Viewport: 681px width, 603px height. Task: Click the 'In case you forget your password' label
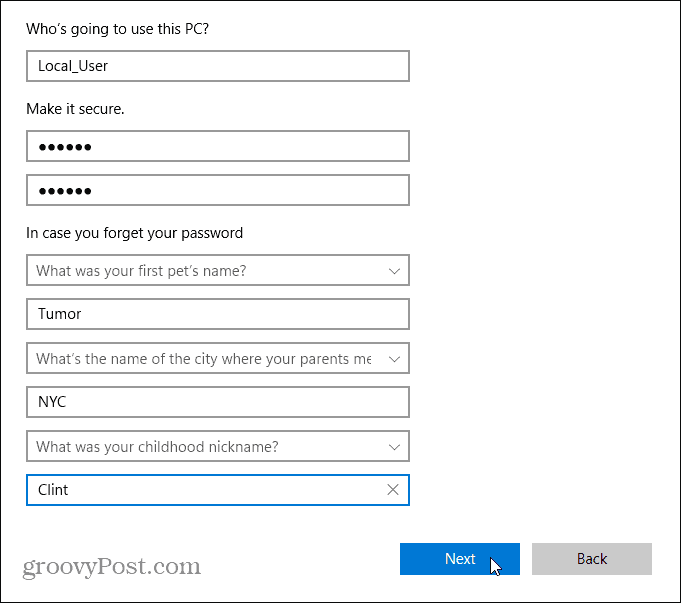(134, 233)
